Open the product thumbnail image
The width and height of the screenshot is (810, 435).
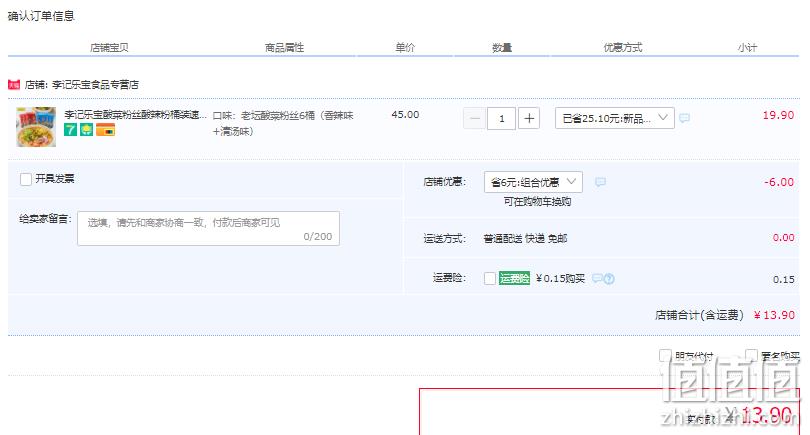point(36,127)
